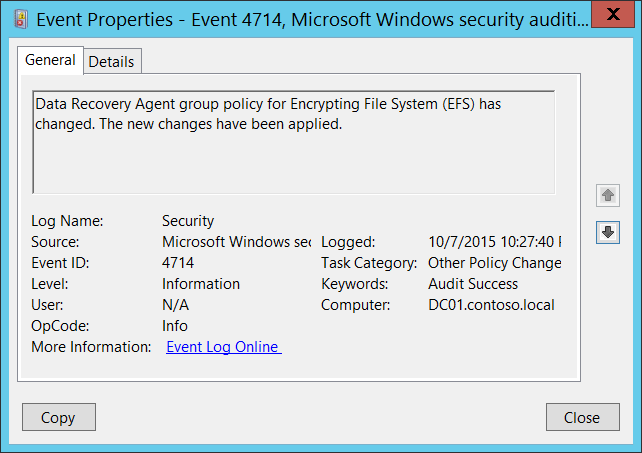Screen dimensions: 642x453
Task: Open the Event Log Online link
Action: click(x=223, y=347)
